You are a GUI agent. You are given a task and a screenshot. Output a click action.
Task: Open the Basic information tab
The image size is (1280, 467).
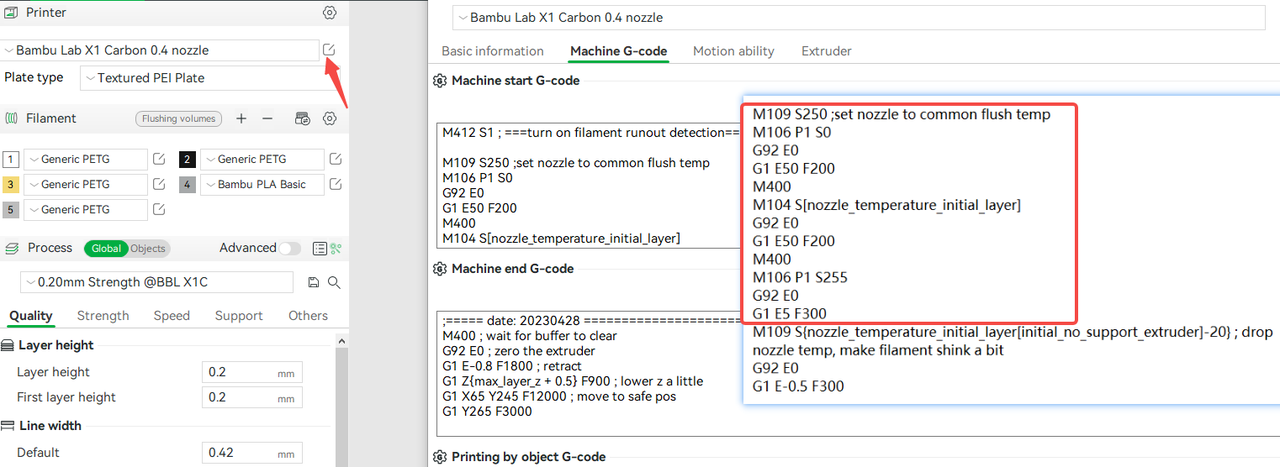pos(493,51)
